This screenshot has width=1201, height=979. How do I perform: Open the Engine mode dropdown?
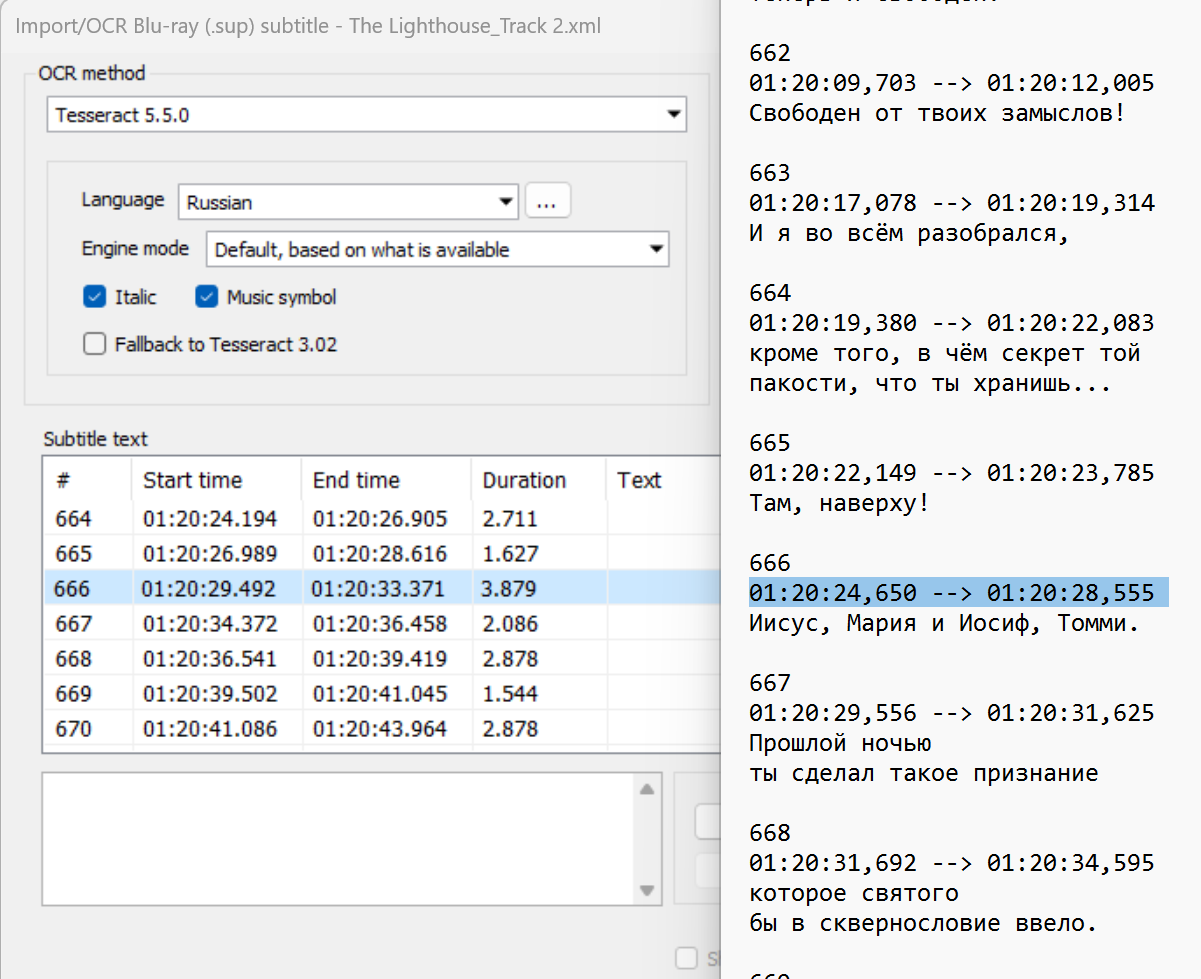(437, 250)
